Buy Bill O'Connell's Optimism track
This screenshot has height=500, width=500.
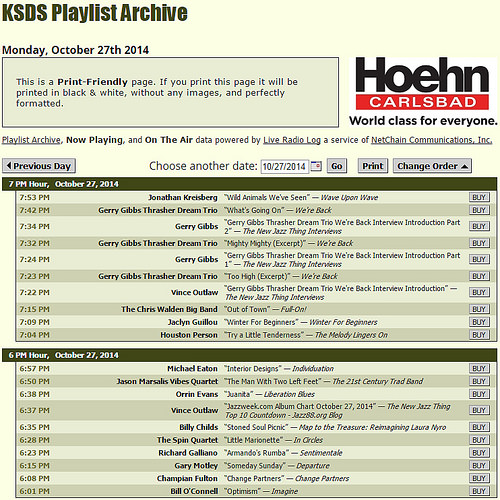coord(479,491)
